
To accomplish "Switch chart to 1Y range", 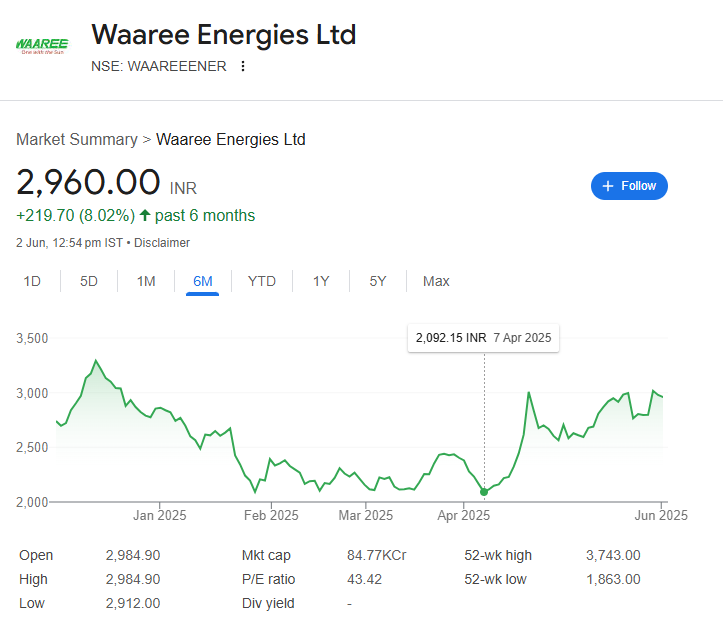I will coord(321,281).
